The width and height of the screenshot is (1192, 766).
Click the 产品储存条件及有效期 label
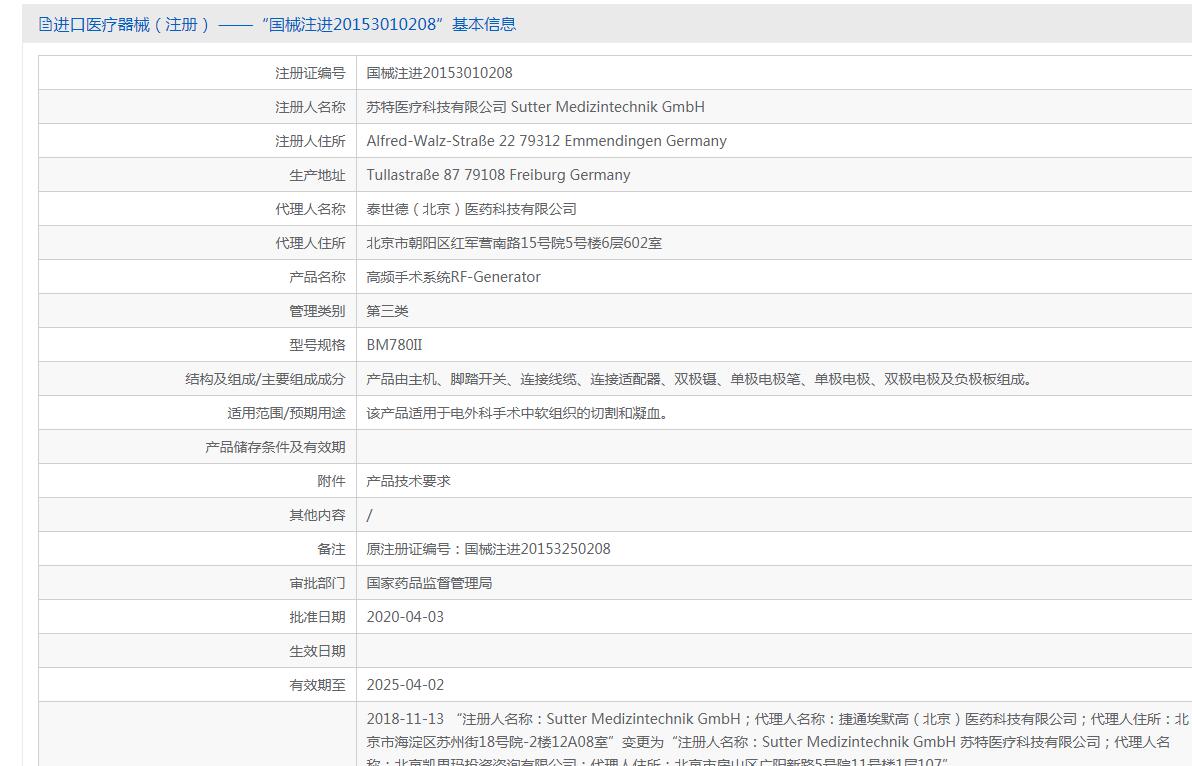pyautogui.click(x=275, y=448)
